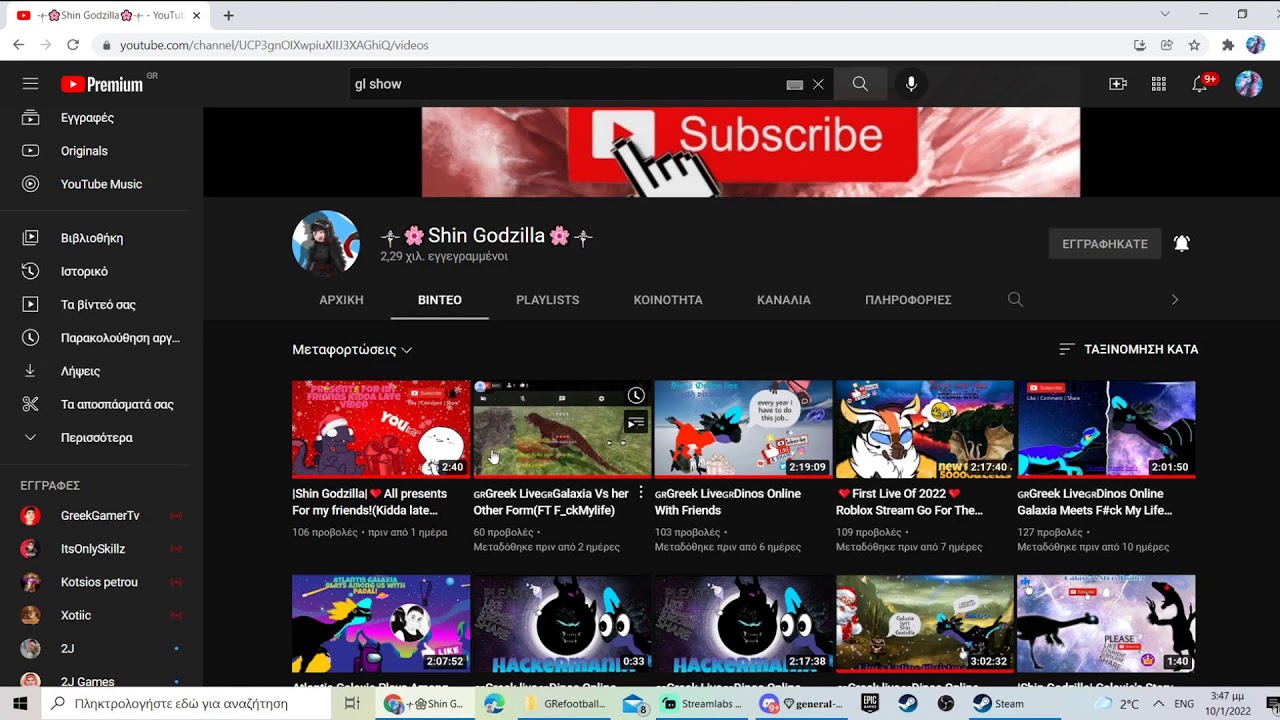Open account avatar menu

pos(1248,84)
